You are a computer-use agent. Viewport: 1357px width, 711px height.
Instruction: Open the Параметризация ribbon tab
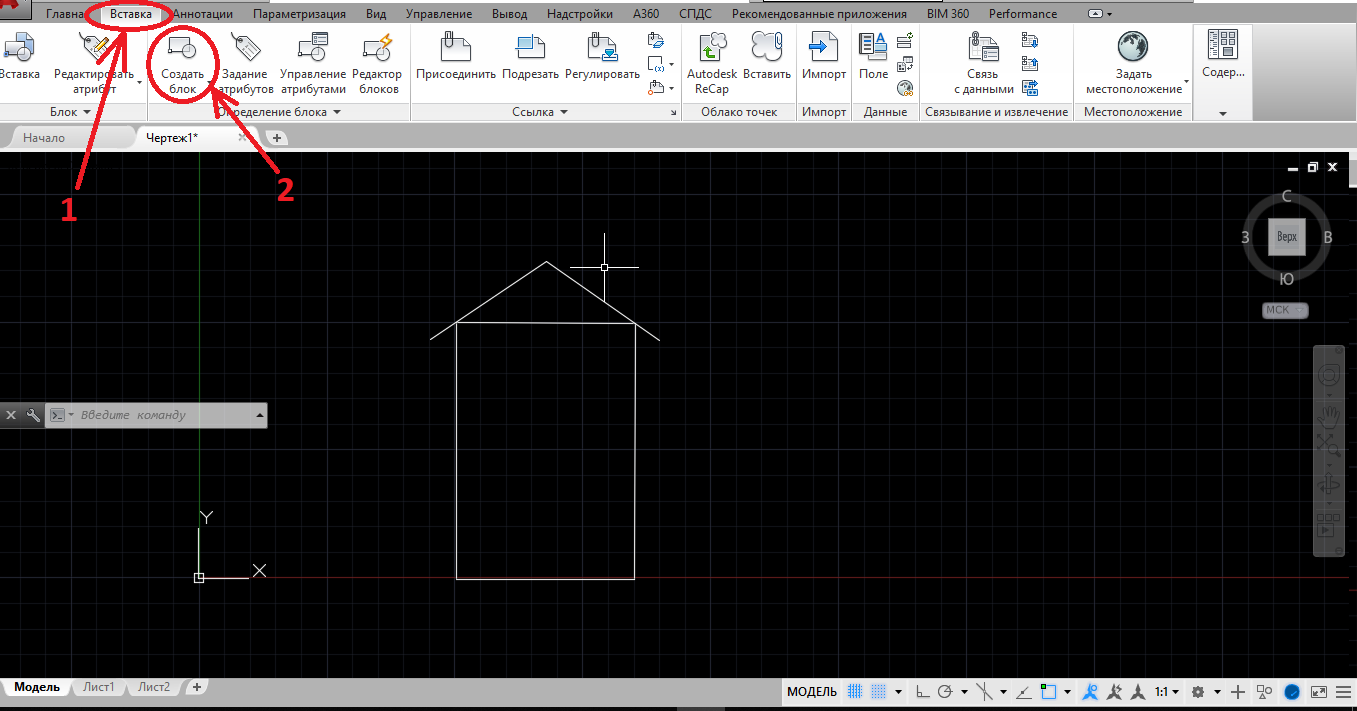(x=299, y=14)
